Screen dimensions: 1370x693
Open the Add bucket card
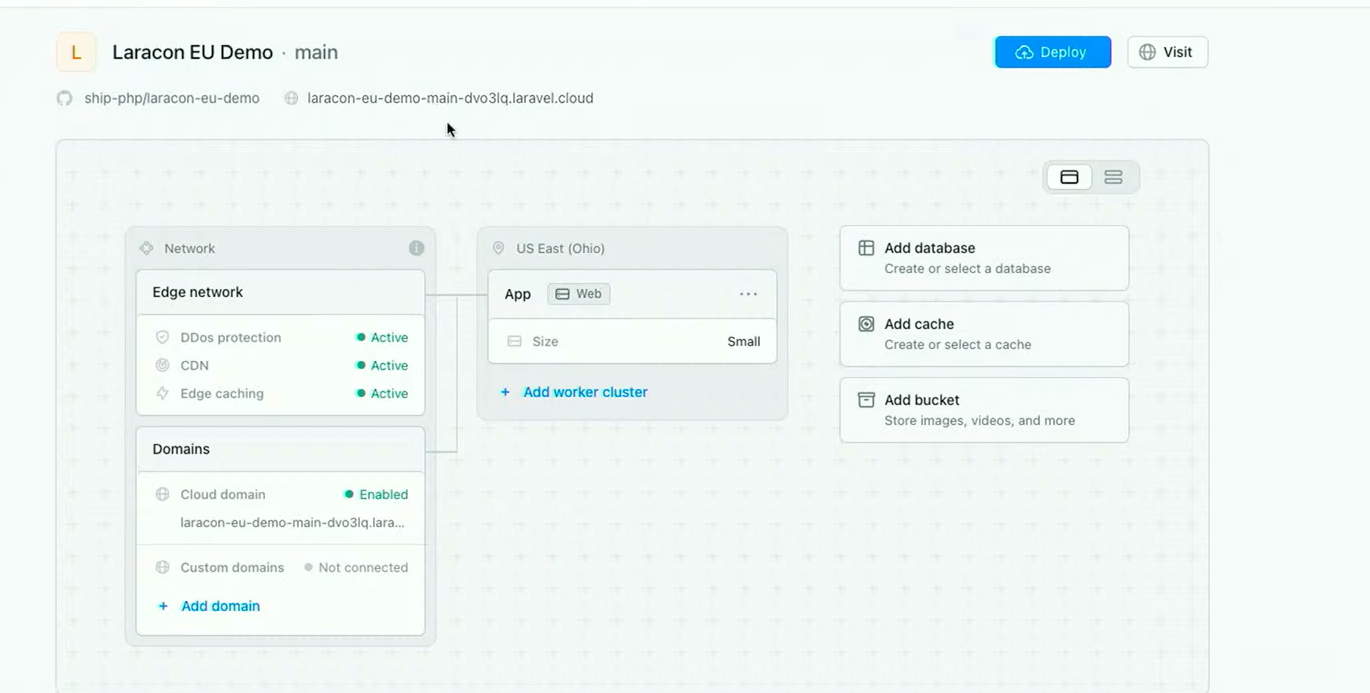[x=984, y=410]
